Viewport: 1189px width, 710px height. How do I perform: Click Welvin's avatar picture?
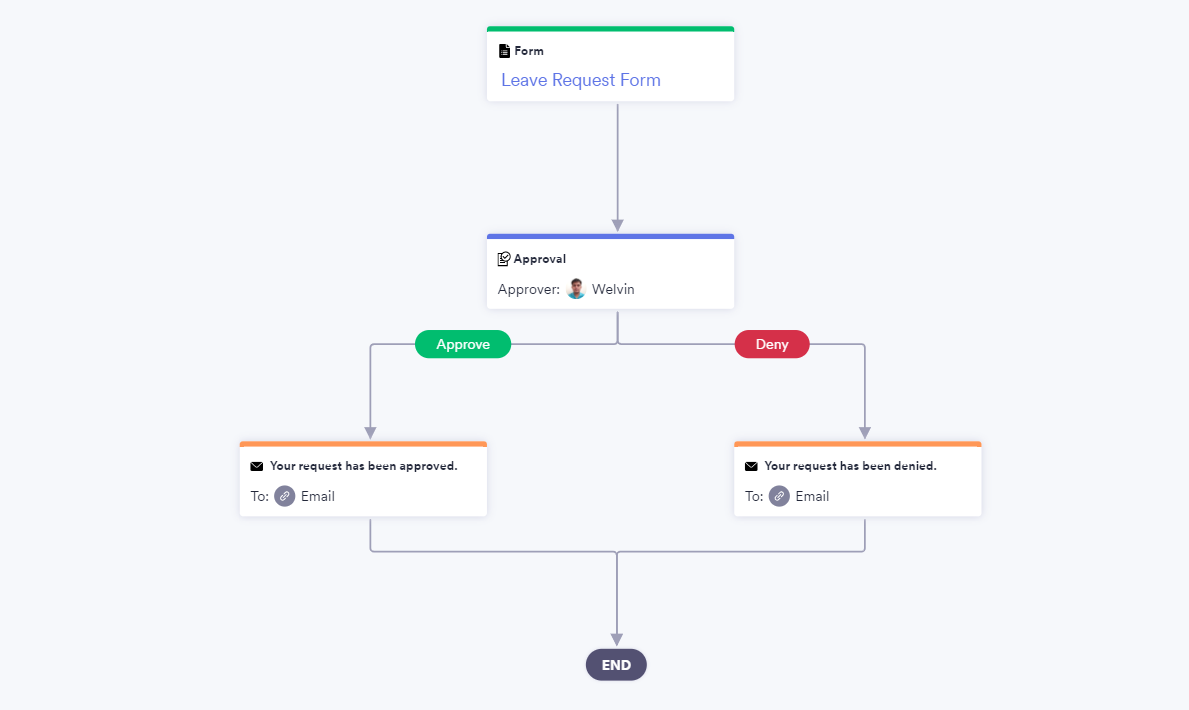(576, 289)
